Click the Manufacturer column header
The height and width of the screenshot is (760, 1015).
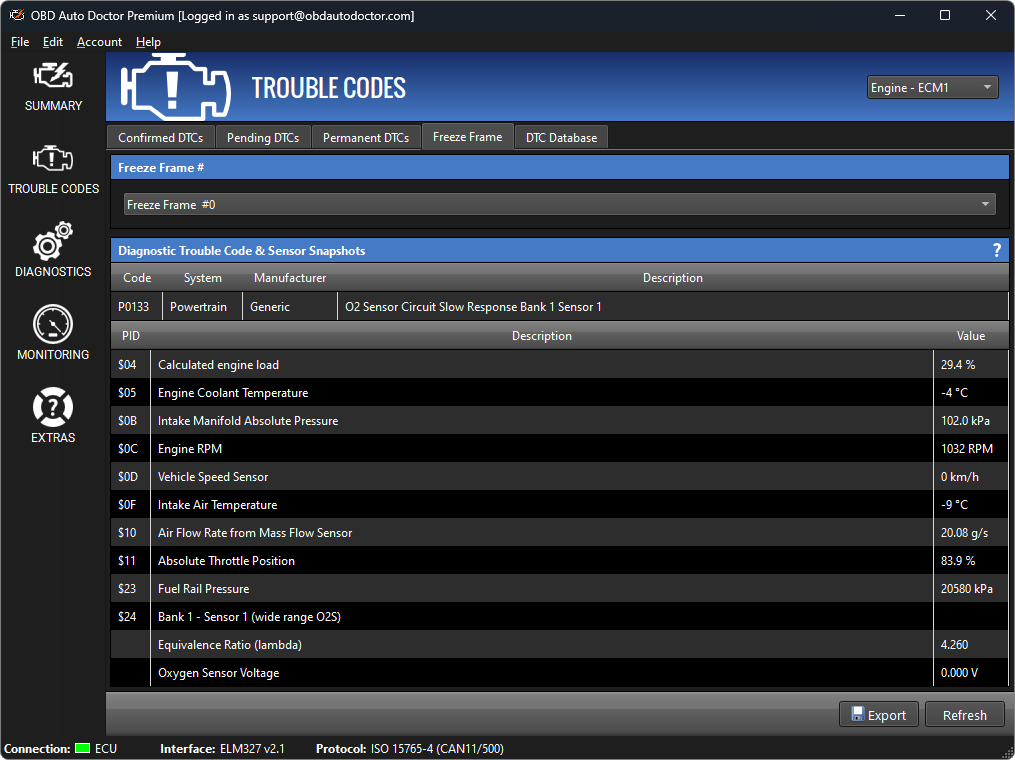click(x=290, y=278)
